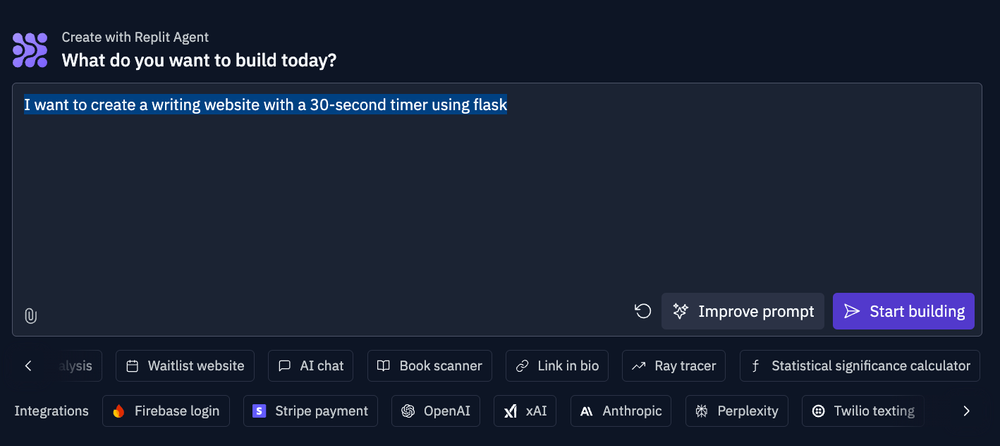Select the Link in bio suggestion

(557, 366)
